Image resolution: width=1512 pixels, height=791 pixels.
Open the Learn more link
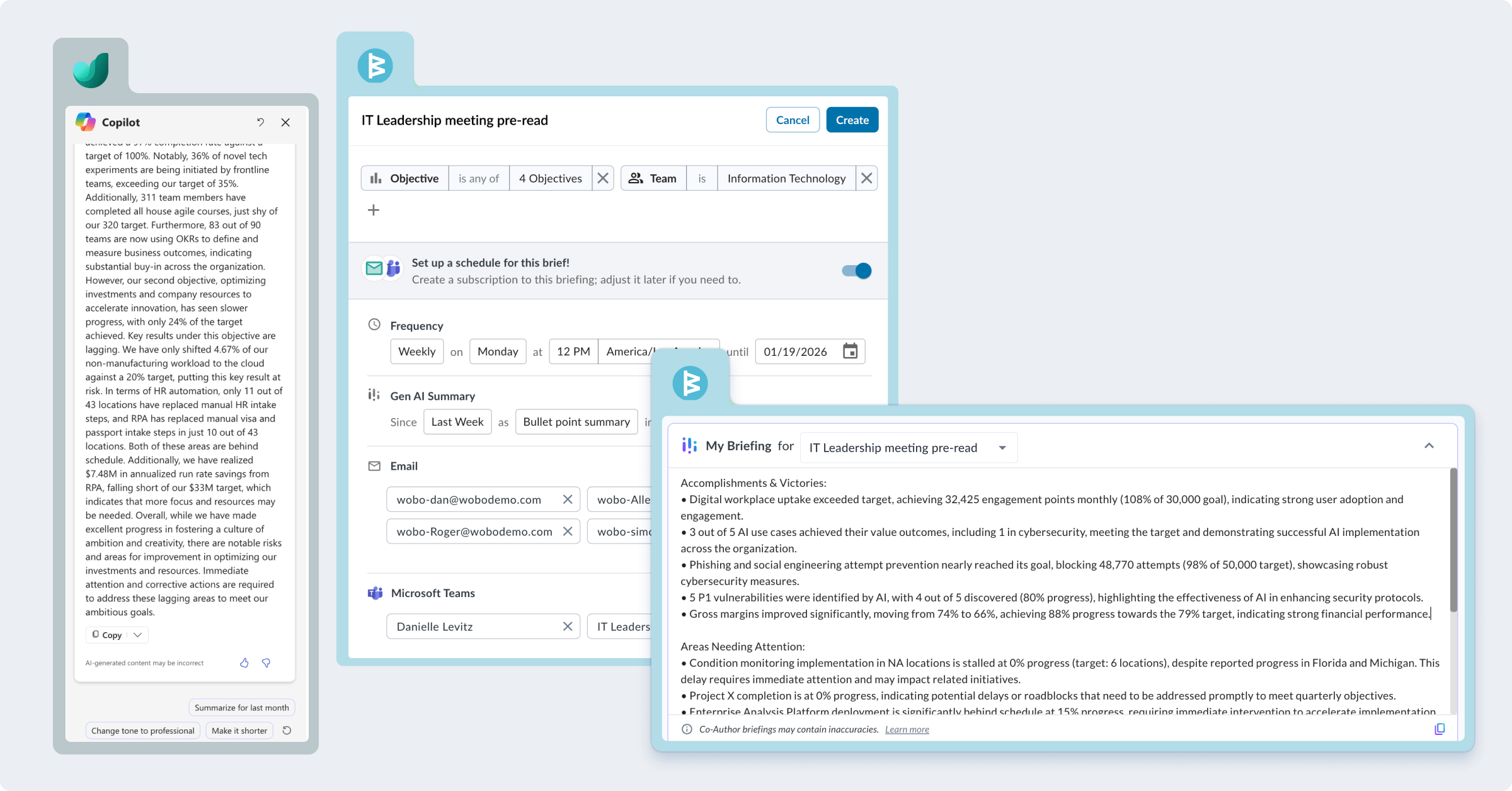(907, 729)
